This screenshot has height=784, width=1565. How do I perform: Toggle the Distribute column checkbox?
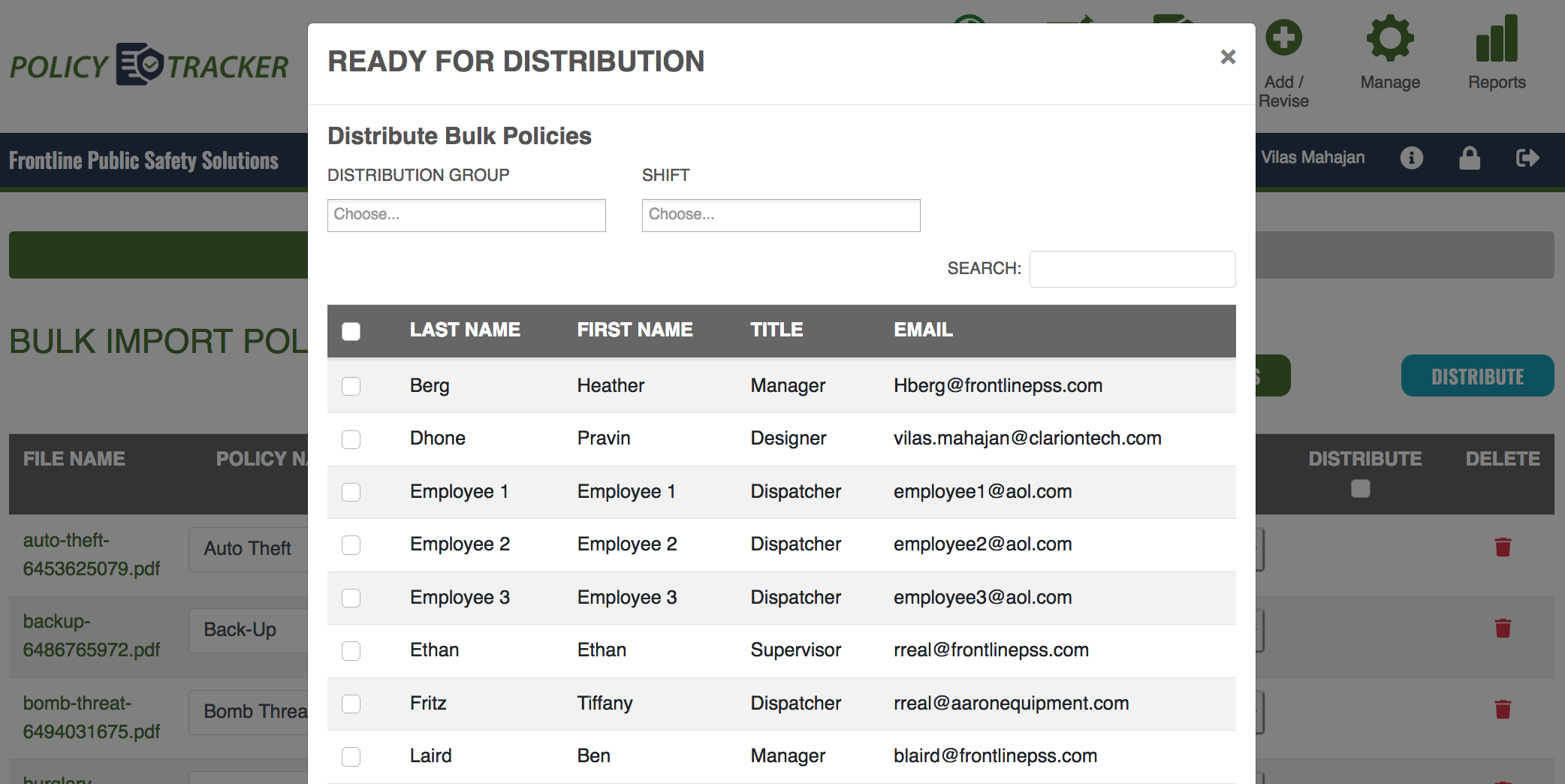(1359, 490)
